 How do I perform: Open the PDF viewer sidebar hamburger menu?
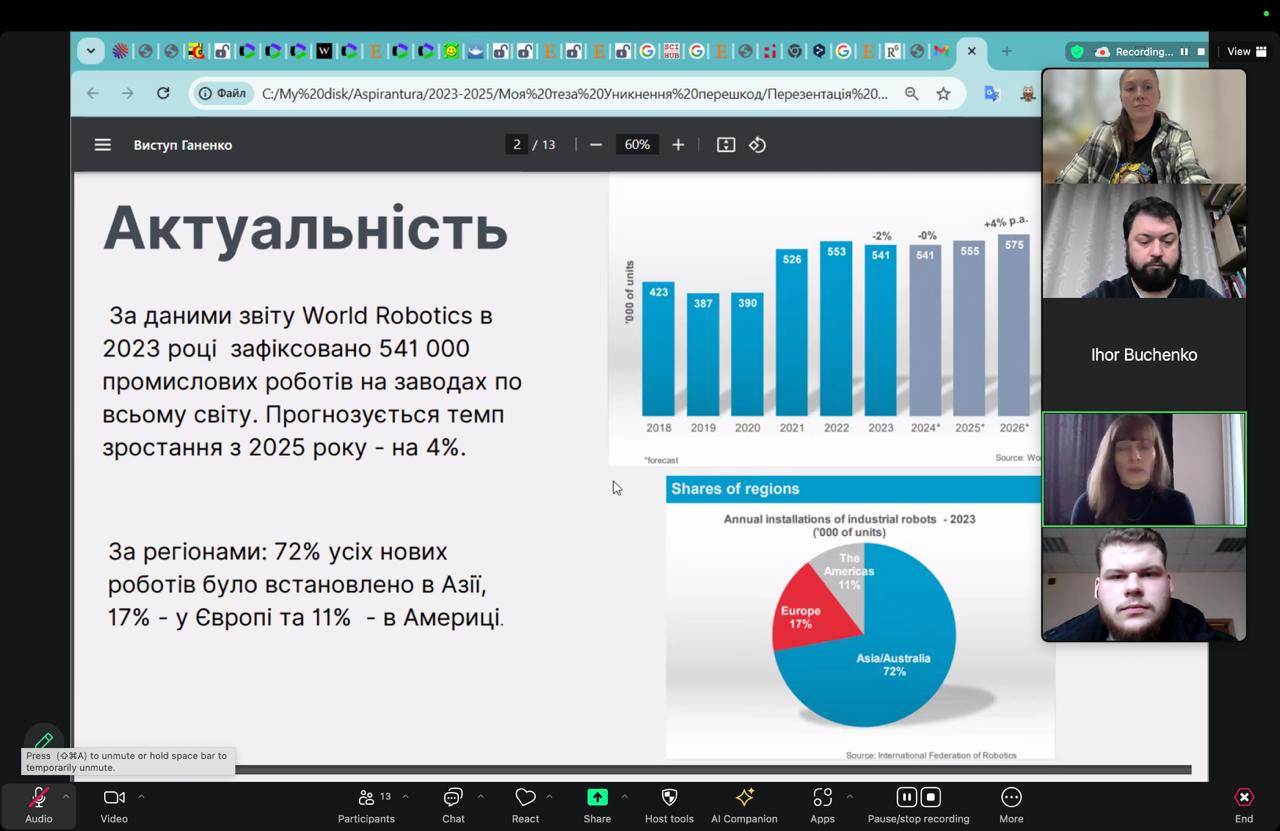pyautogui.click(x=102, y=145)
